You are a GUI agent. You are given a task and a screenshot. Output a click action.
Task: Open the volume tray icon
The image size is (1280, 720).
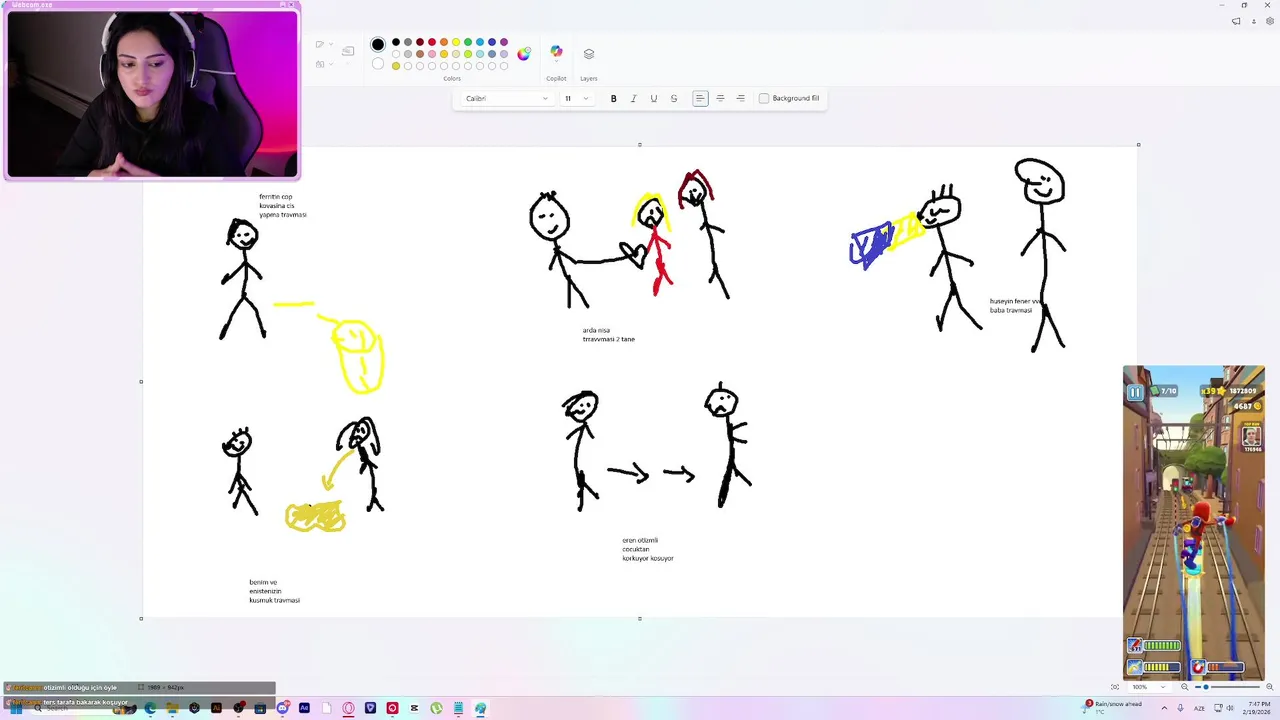(1230, 708)
